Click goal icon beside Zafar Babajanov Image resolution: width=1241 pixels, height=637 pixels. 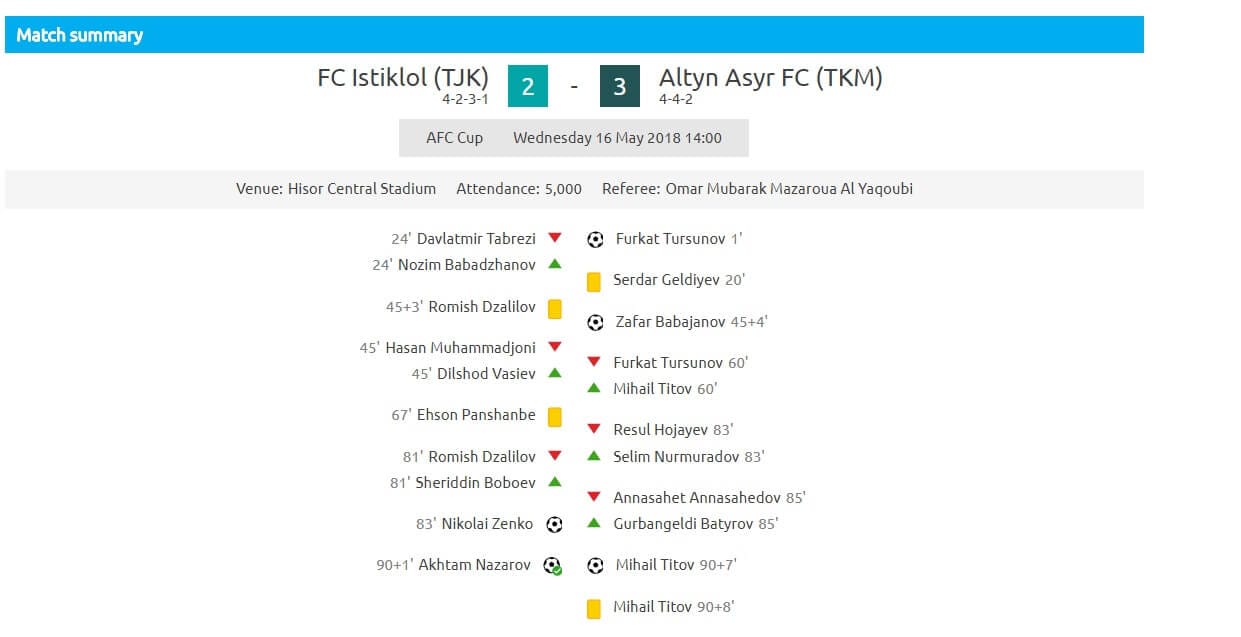point(595,322)
